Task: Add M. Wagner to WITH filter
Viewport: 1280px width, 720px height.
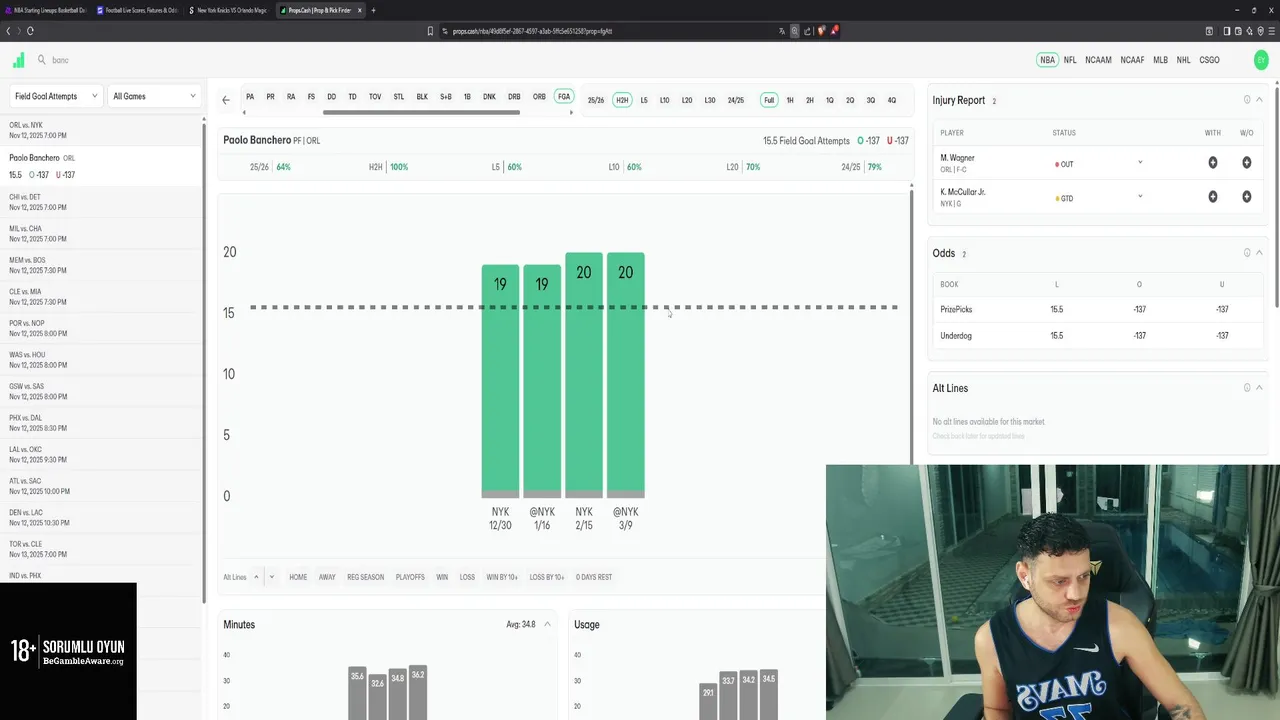Action: pos(1213,163)
